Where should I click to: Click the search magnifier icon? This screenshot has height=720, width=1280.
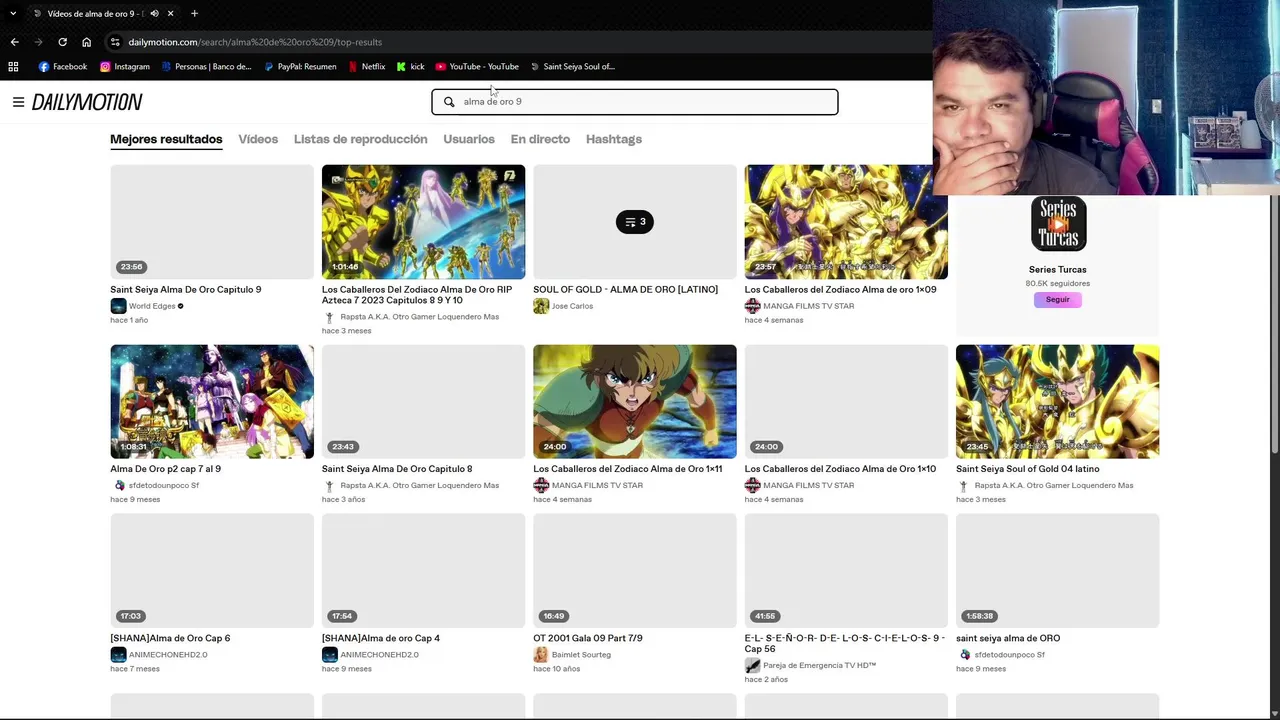point(449,102)
